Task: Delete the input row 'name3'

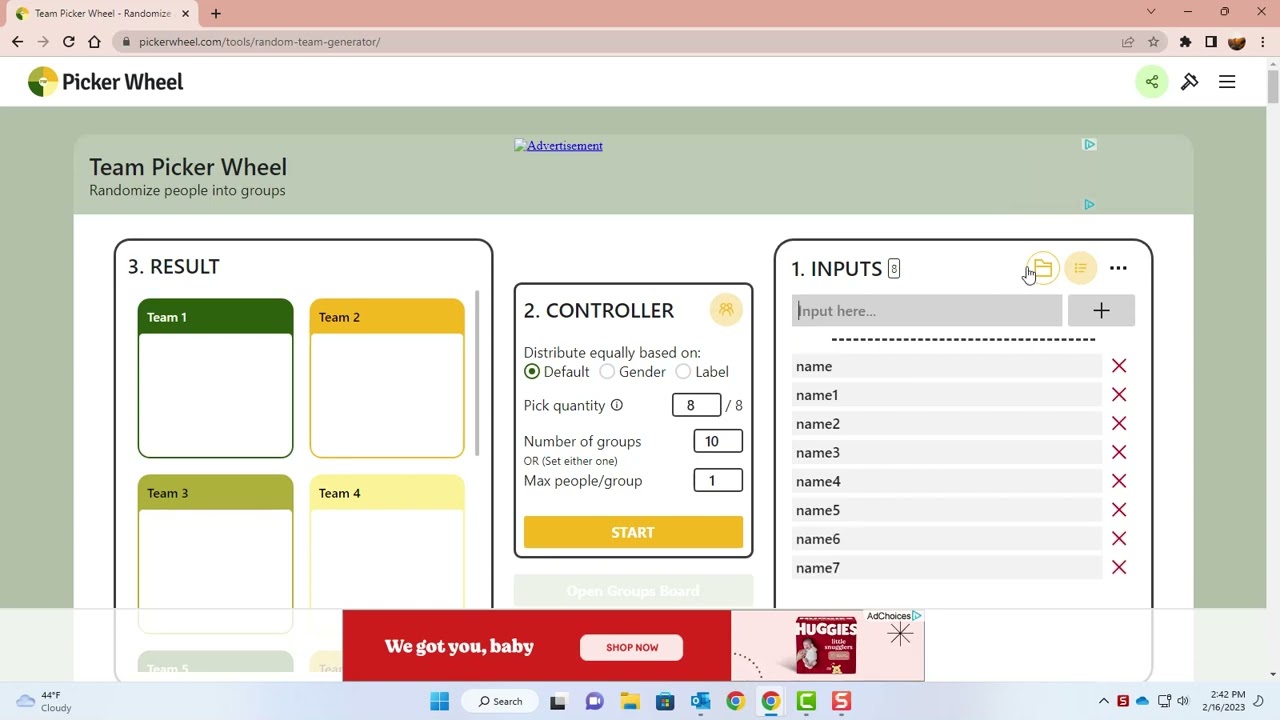Action: point(1119,453)
